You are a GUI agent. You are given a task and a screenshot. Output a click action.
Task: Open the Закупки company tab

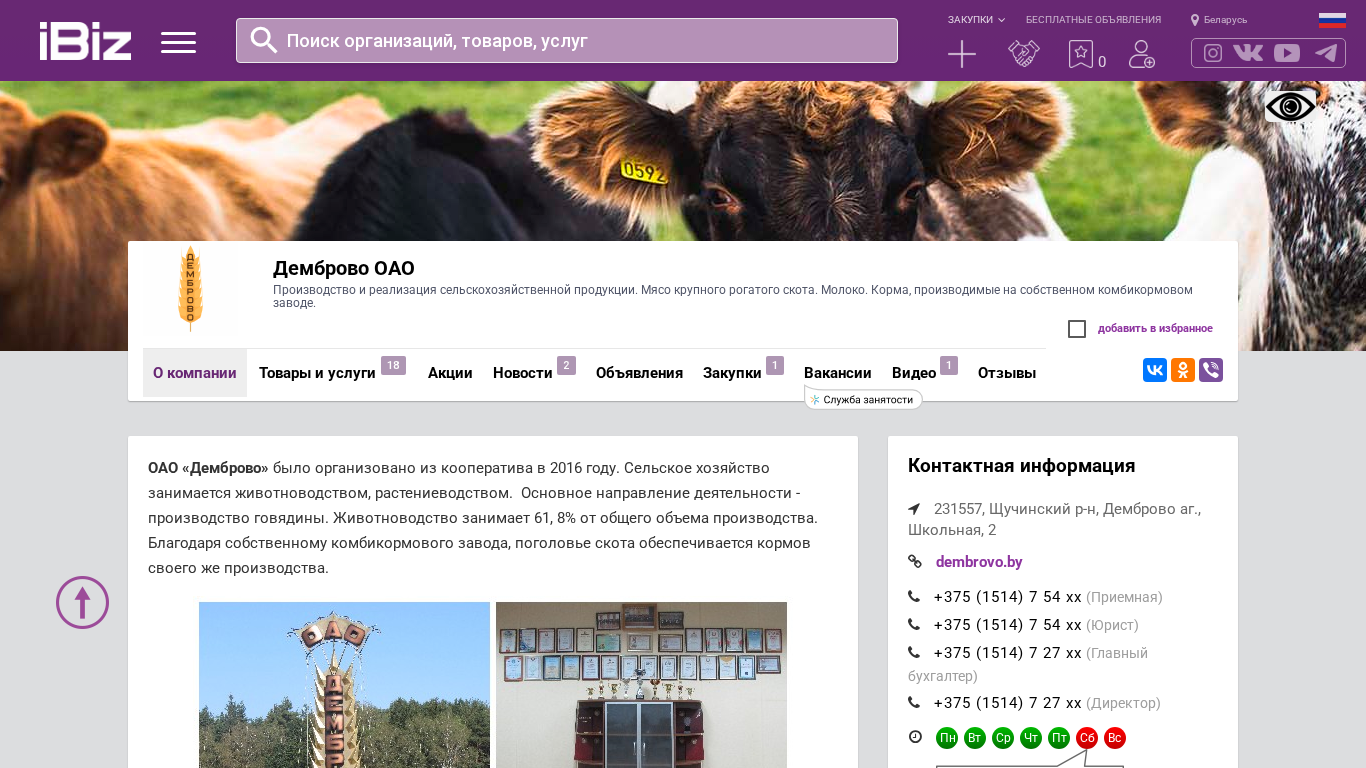coord(732,373)
